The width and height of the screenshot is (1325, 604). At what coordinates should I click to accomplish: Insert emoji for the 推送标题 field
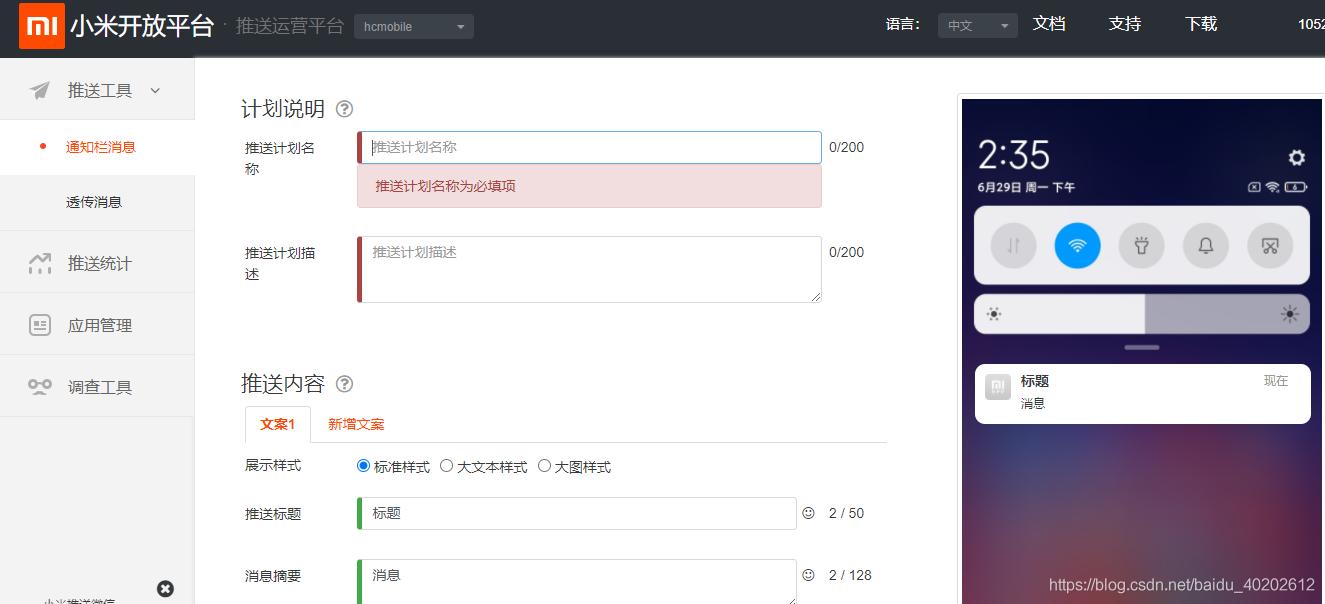[806, 513]
